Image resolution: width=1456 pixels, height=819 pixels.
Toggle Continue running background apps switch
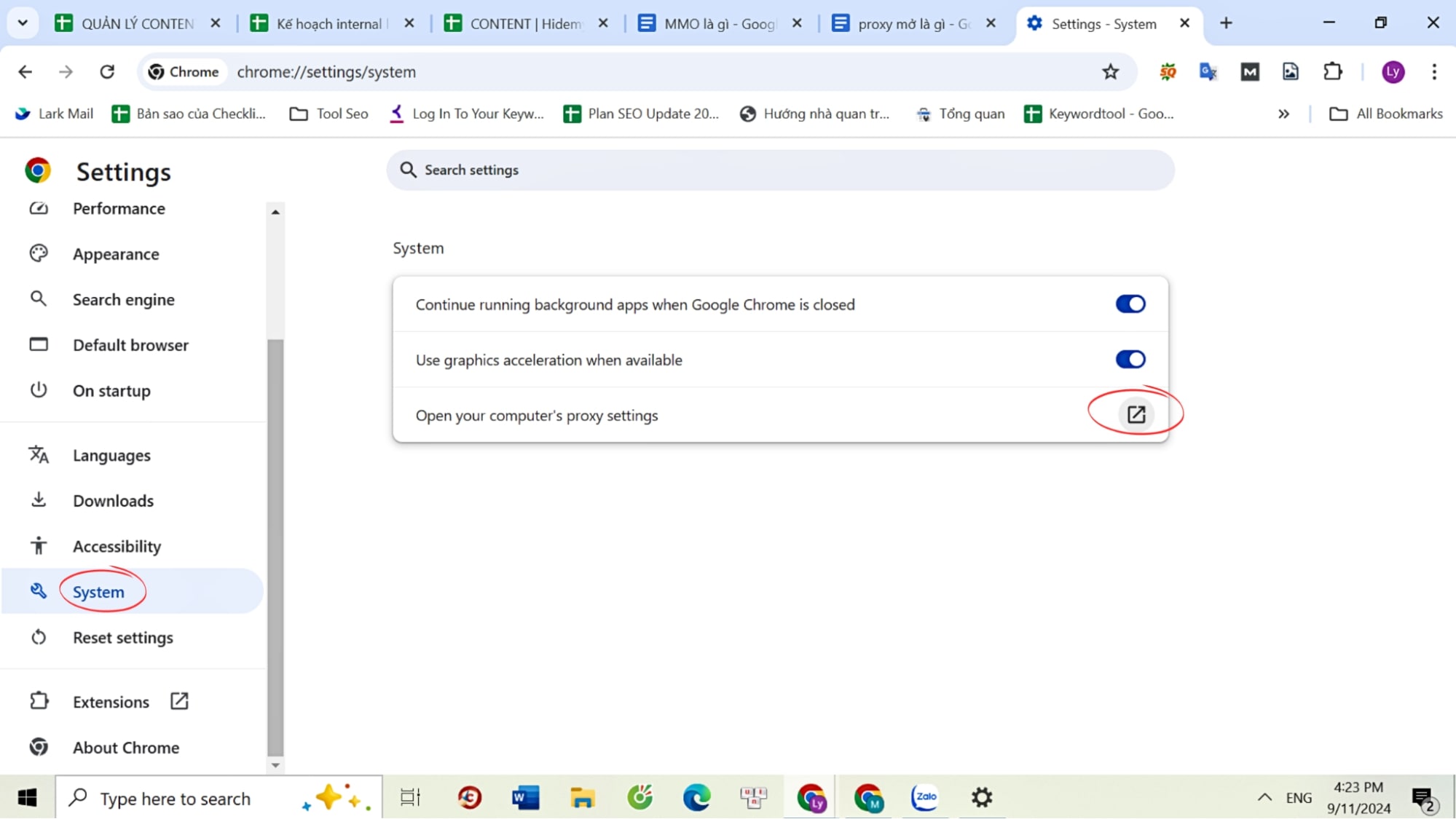[1130, 304]
